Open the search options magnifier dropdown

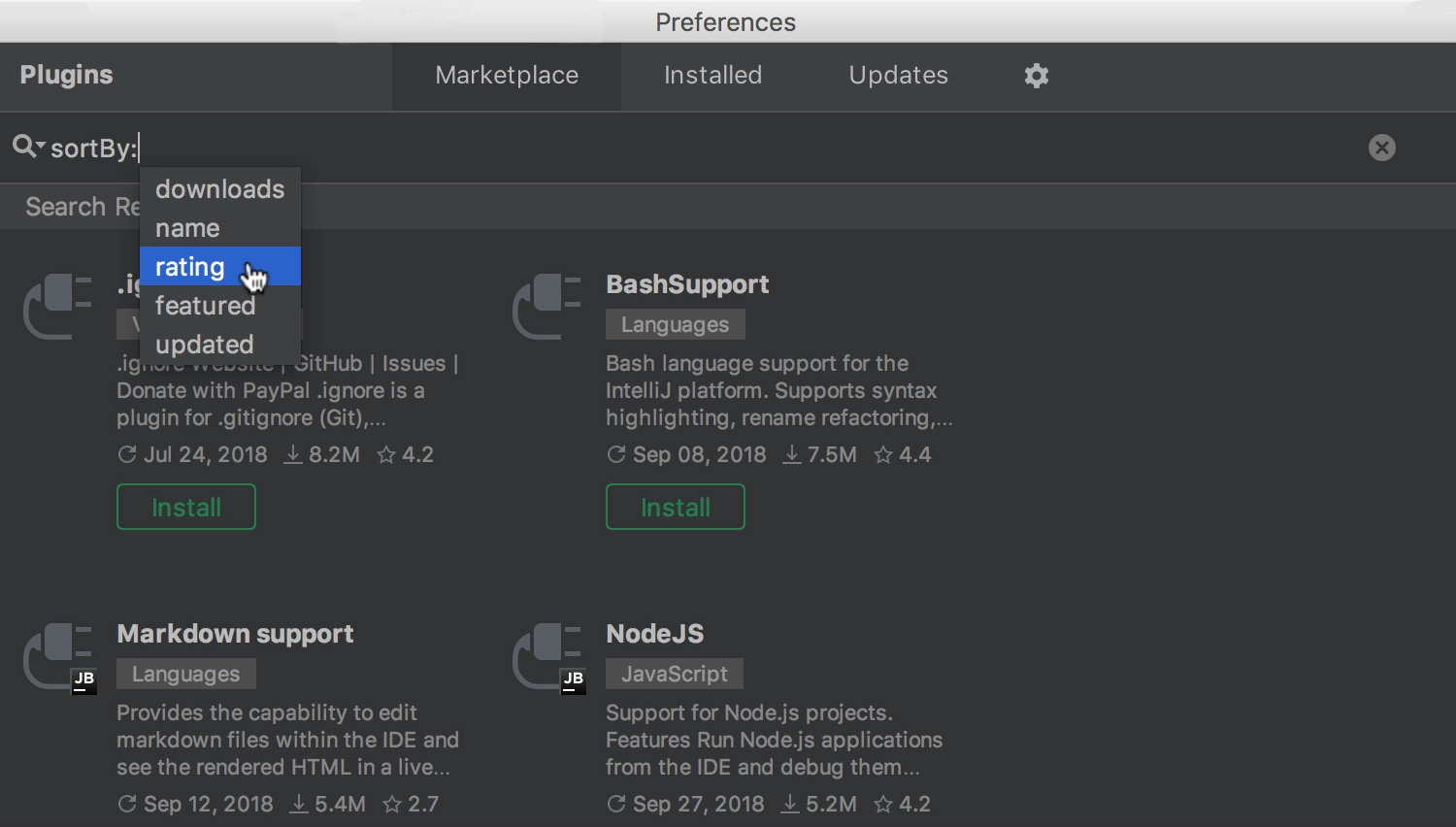28,147
